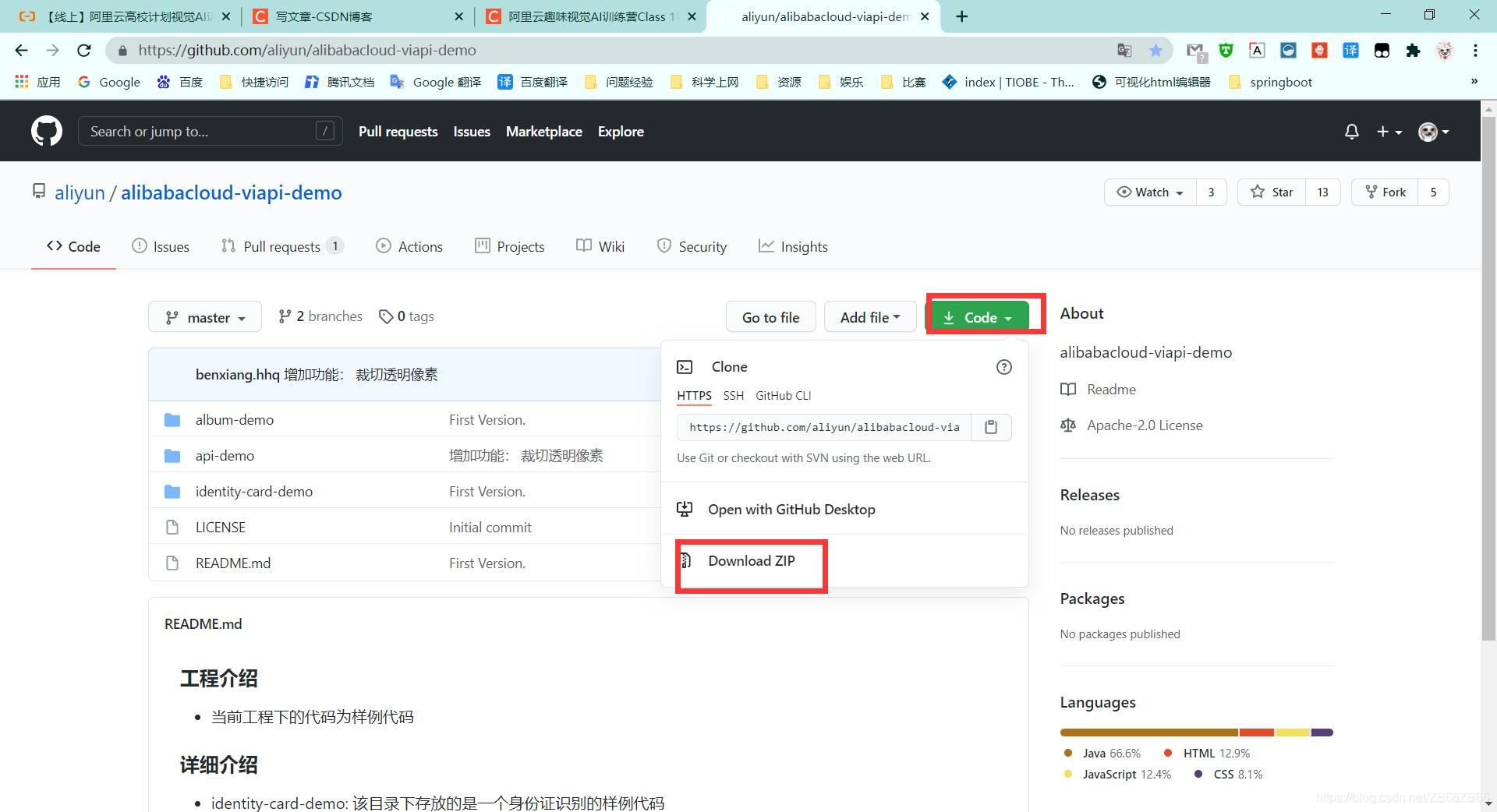Select the SSH clone option

point(733,396)
